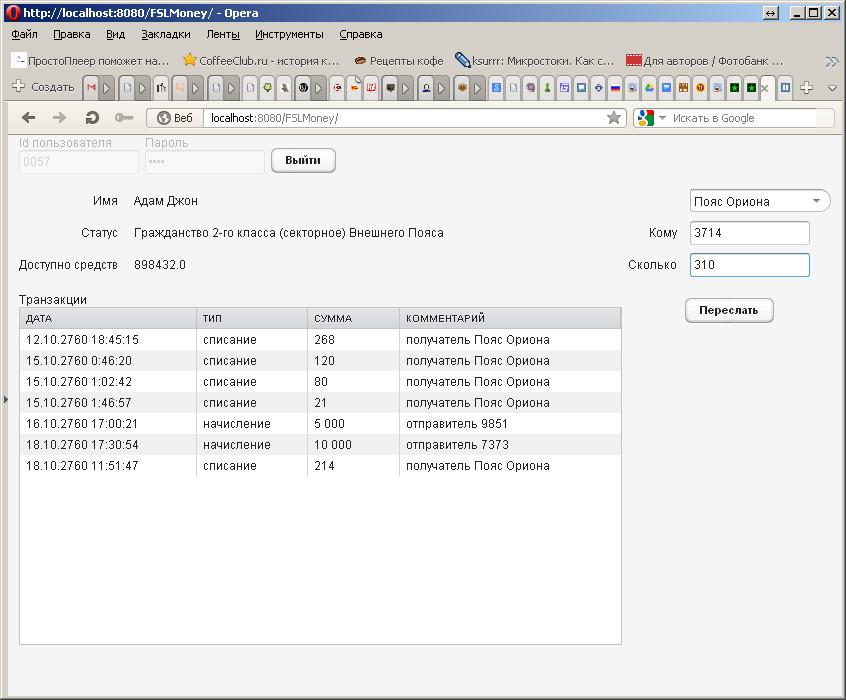Screen dimensions: 846x700
Task: Open the search engine dropdown arrow
Action: point(663,118)
